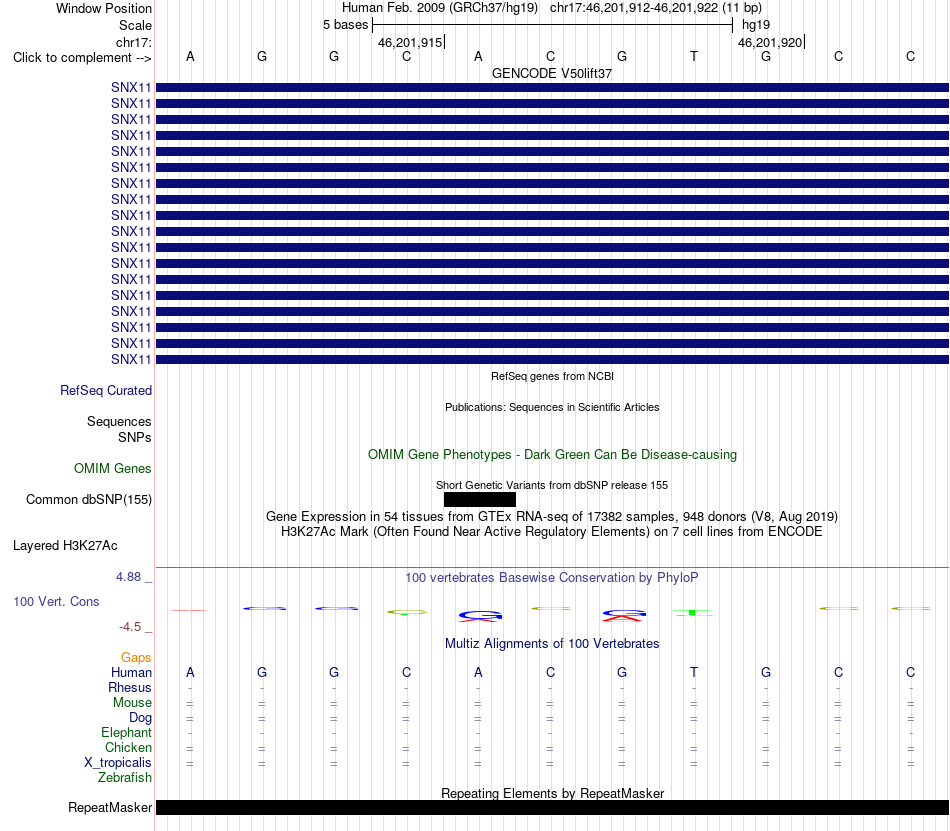This screenshot has width=950, height=831.
Task: Click 'Short Genetic Variants from dbSNP release 155'
Action: point(552,485)
